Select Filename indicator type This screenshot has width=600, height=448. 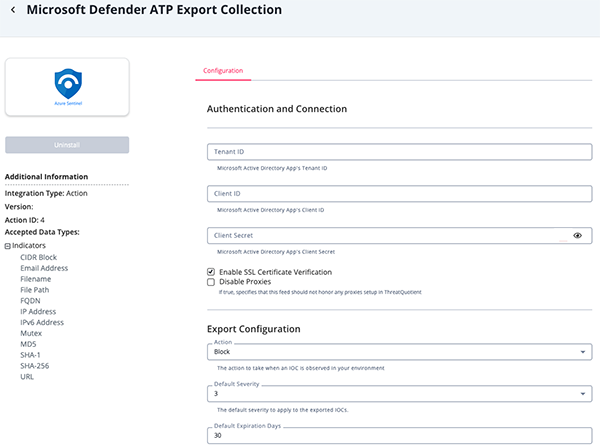36,279
